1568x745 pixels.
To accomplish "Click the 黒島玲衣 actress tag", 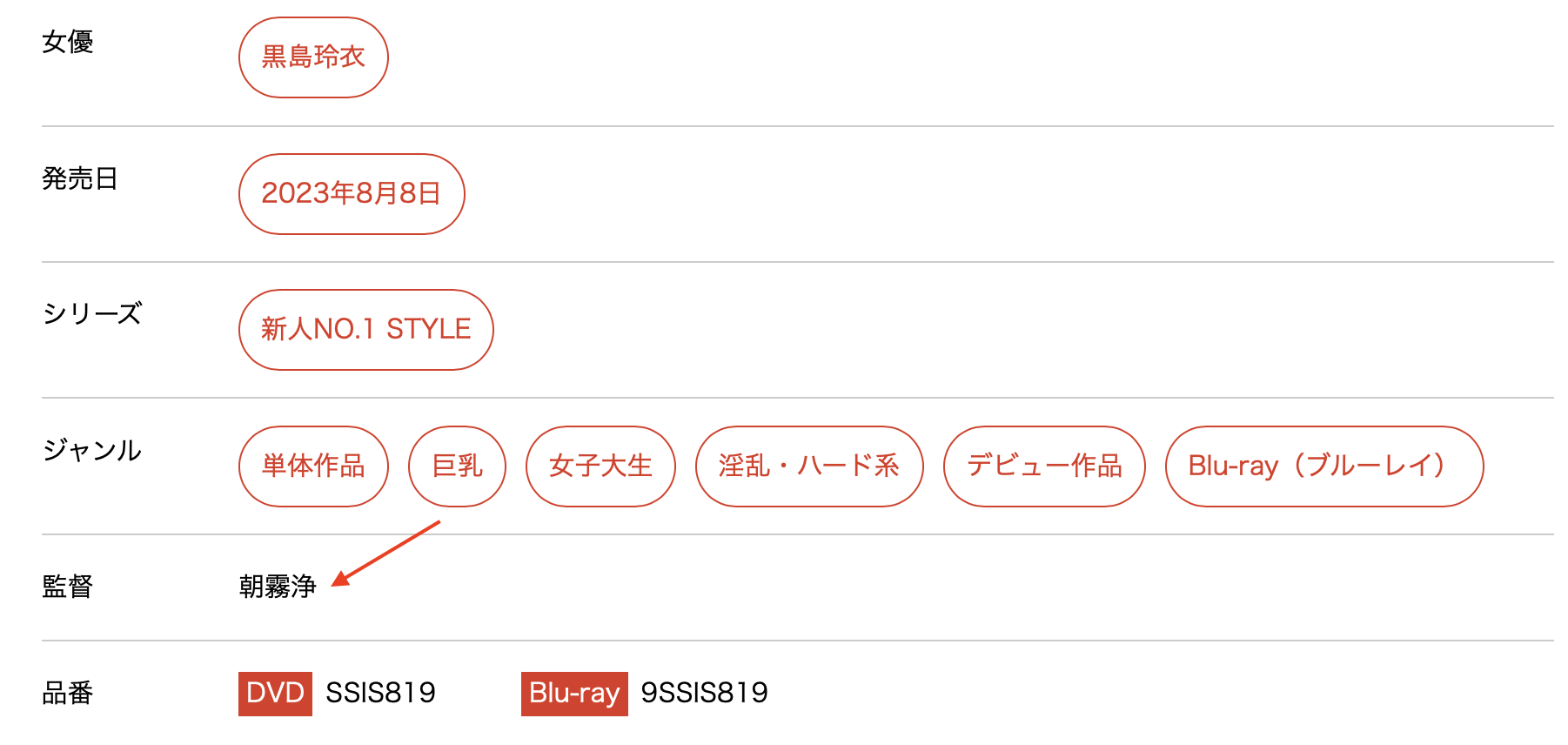I will click(313, 57).
